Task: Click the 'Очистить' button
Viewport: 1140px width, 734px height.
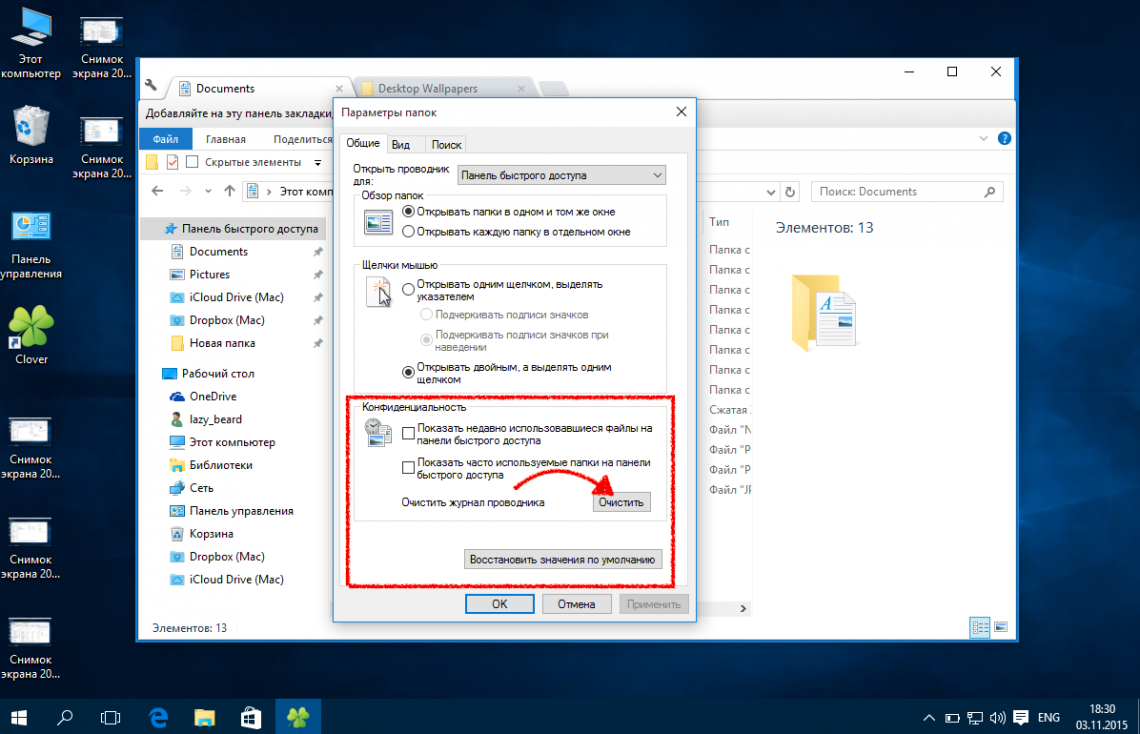Action: pyautogui.click(x=621, y=502)
